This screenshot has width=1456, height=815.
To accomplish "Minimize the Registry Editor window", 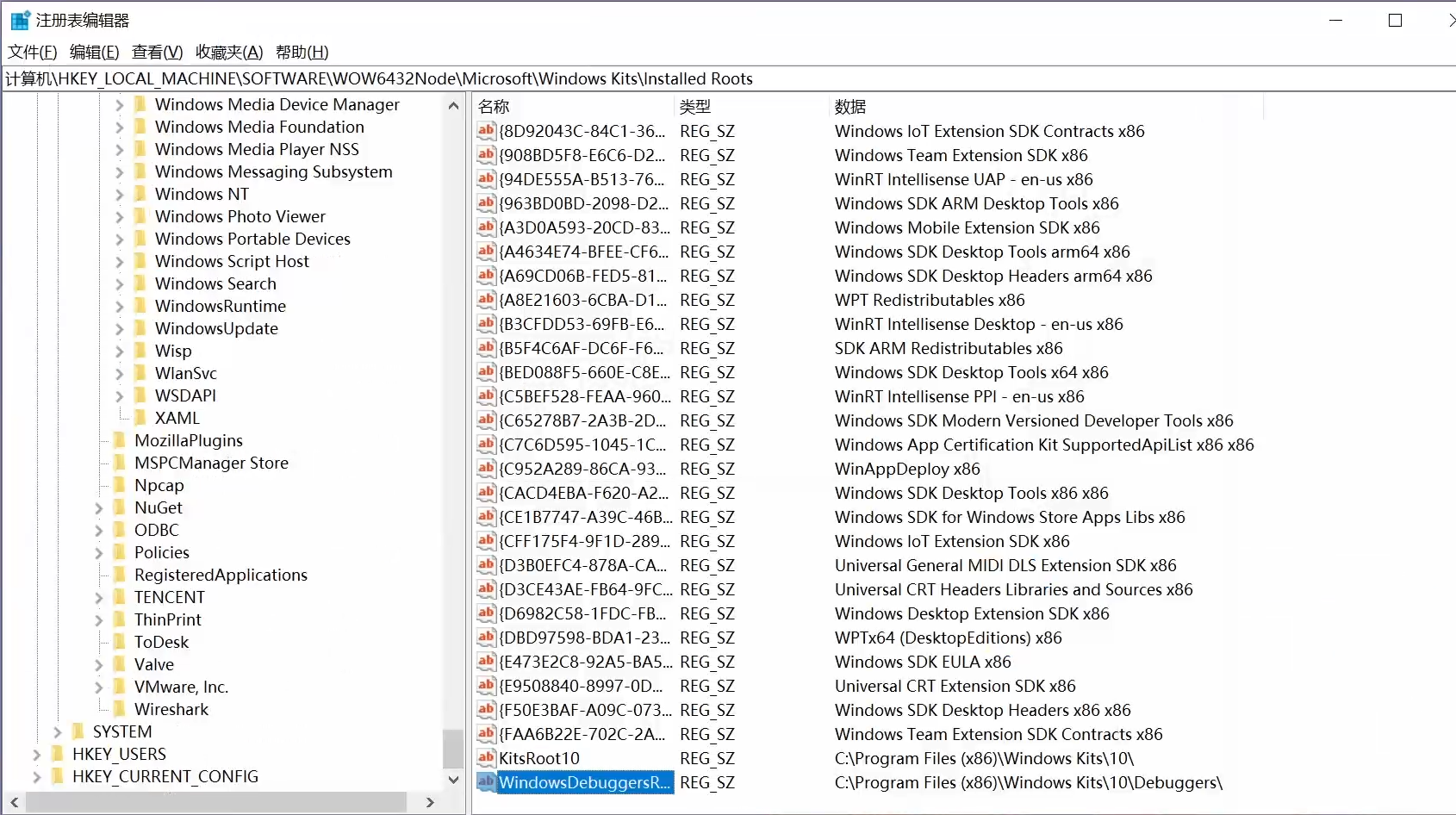I will (1336, 21).
